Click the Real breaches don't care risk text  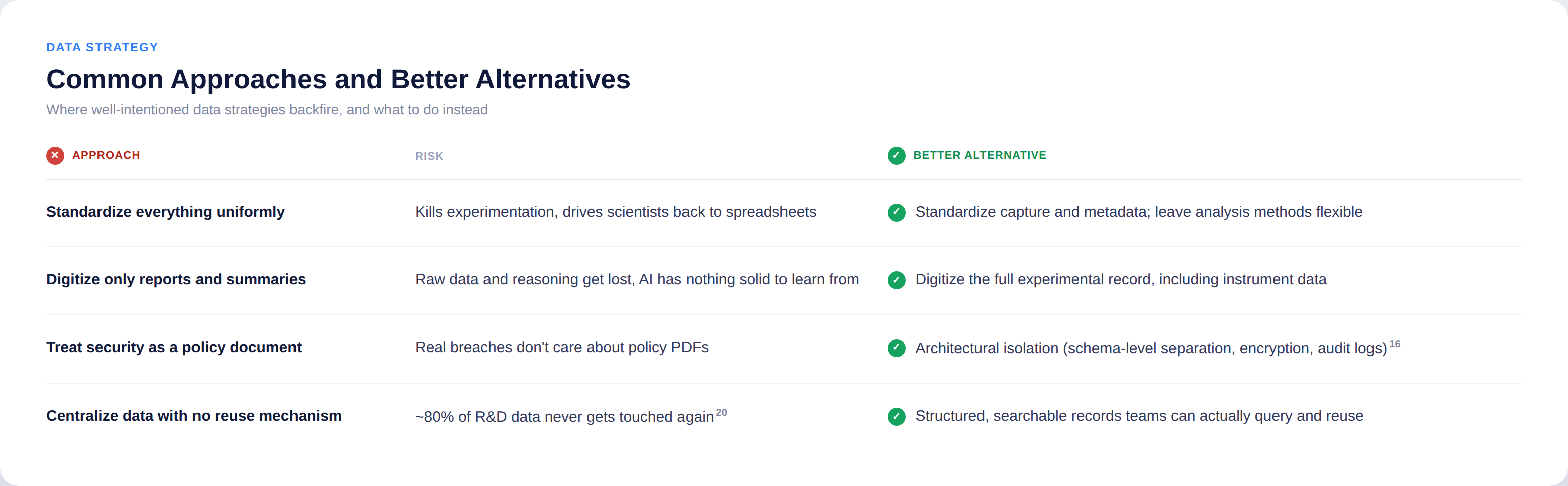(562, 347)
